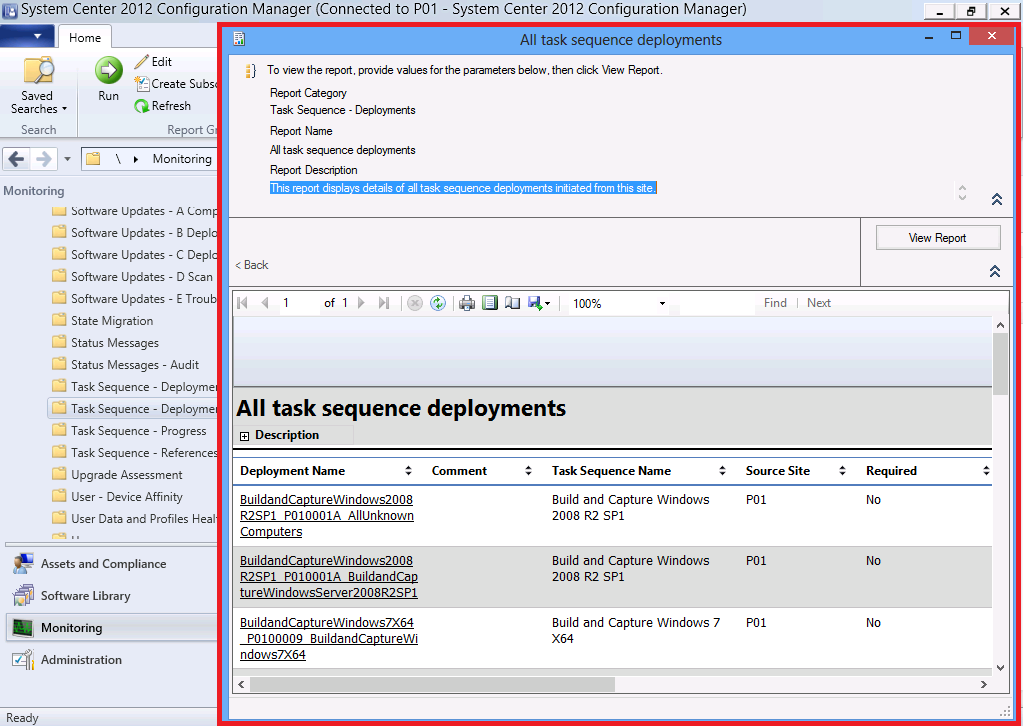Click the report down scroll arrow
The height and width of the screenshot is (726, 1023).
tap(1001, 667)
